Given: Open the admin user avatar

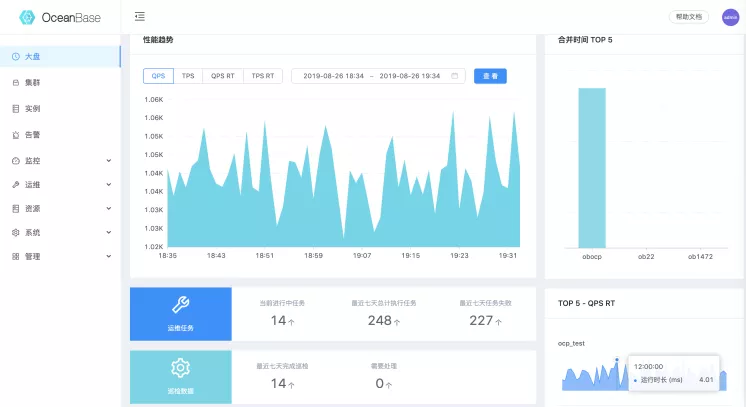Looking at the screenshot, I should pos(730,17).
